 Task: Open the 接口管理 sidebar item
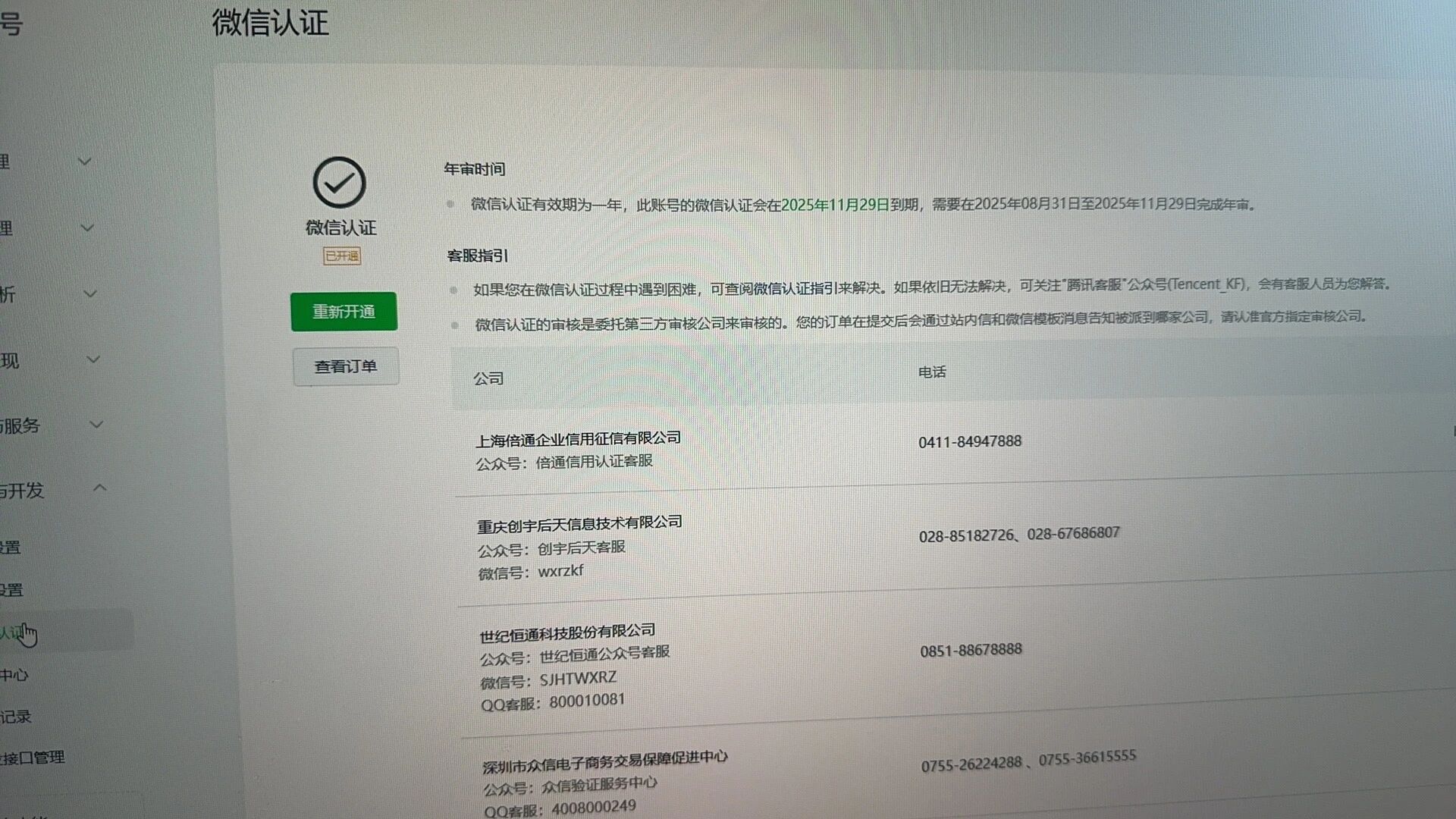(33, 758)
